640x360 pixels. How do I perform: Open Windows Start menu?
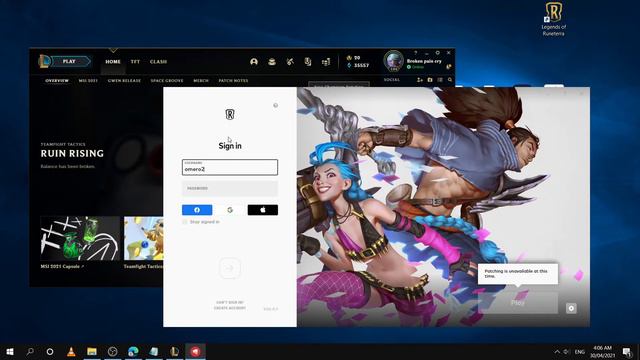coord(10,351)
